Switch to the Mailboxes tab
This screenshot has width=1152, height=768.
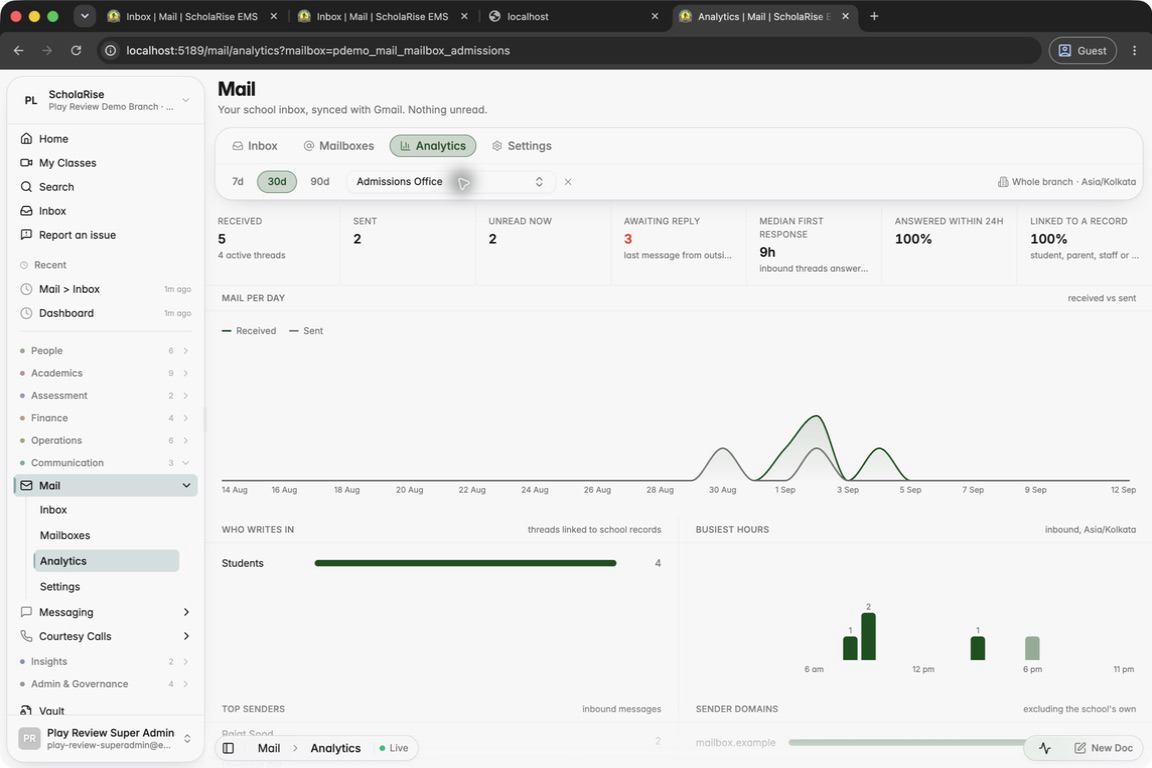339,146
